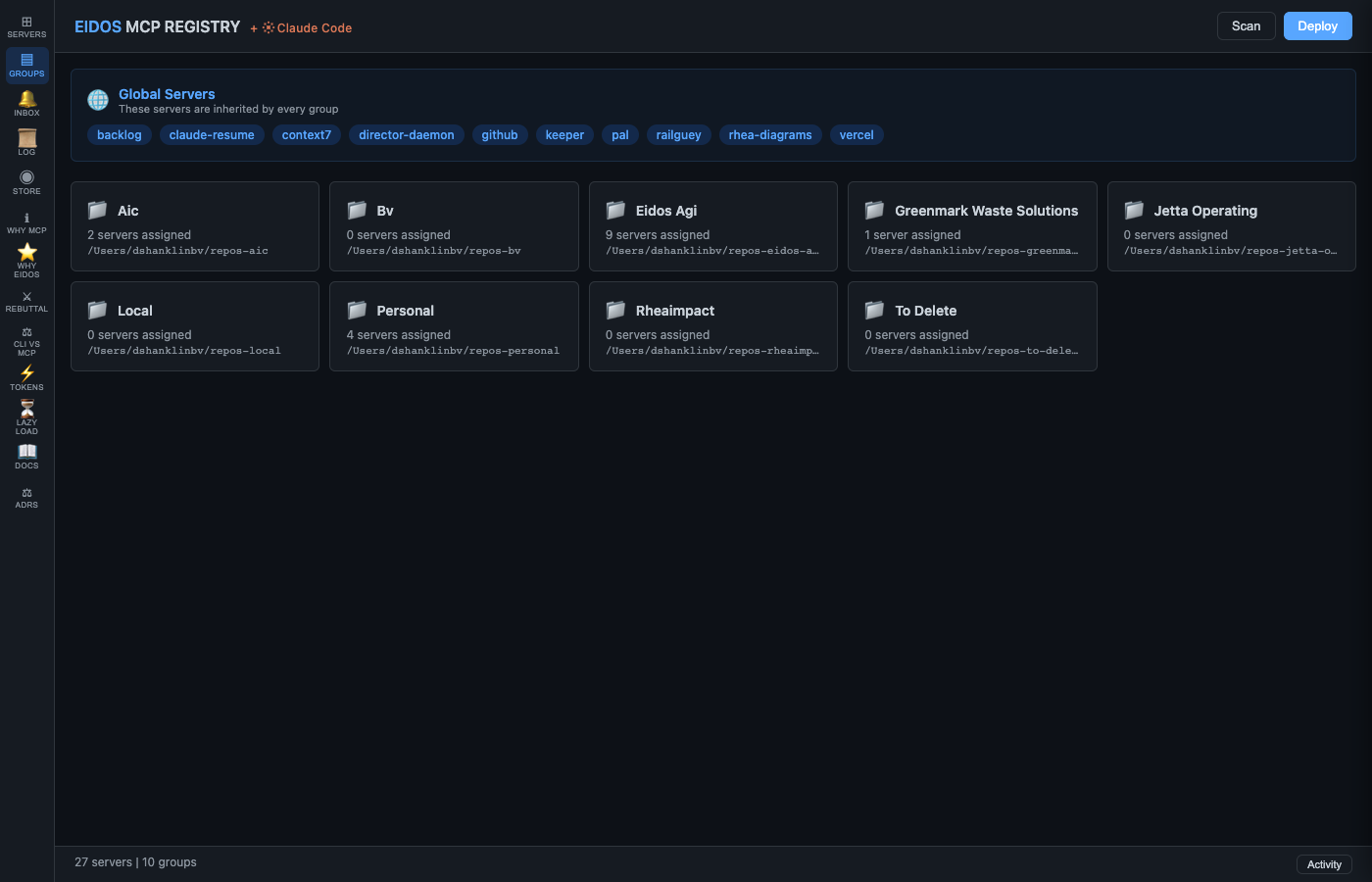The width and height of the screenshot is (1372, 882).
Task: Click the Local group folder icon
Action: pos(97,310)
